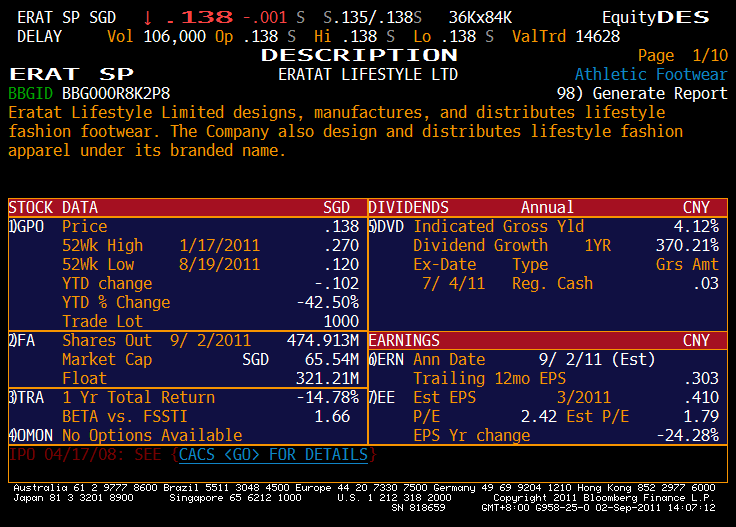Viewport: 736px width, 527px height.
Task: Click the Est EPS value .410
Action: point(701,398)
